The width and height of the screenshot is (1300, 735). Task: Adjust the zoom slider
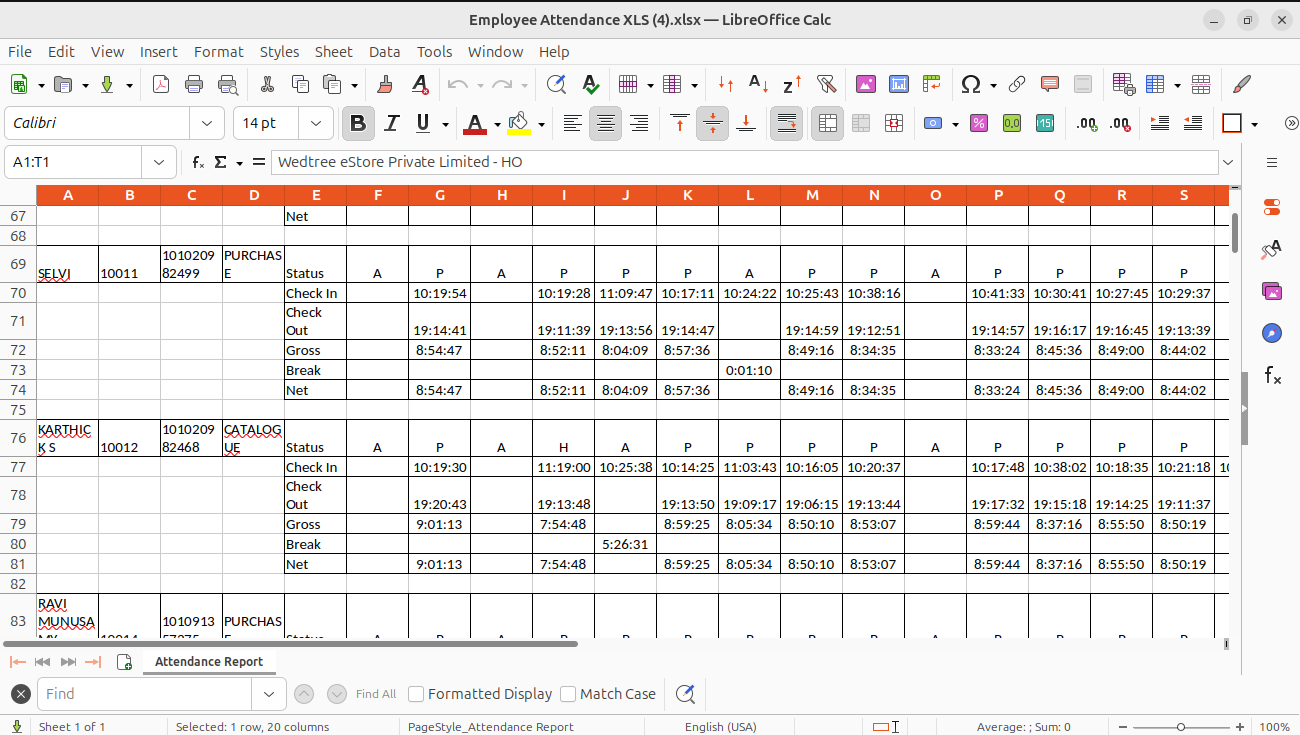(x=1181, y=727)
